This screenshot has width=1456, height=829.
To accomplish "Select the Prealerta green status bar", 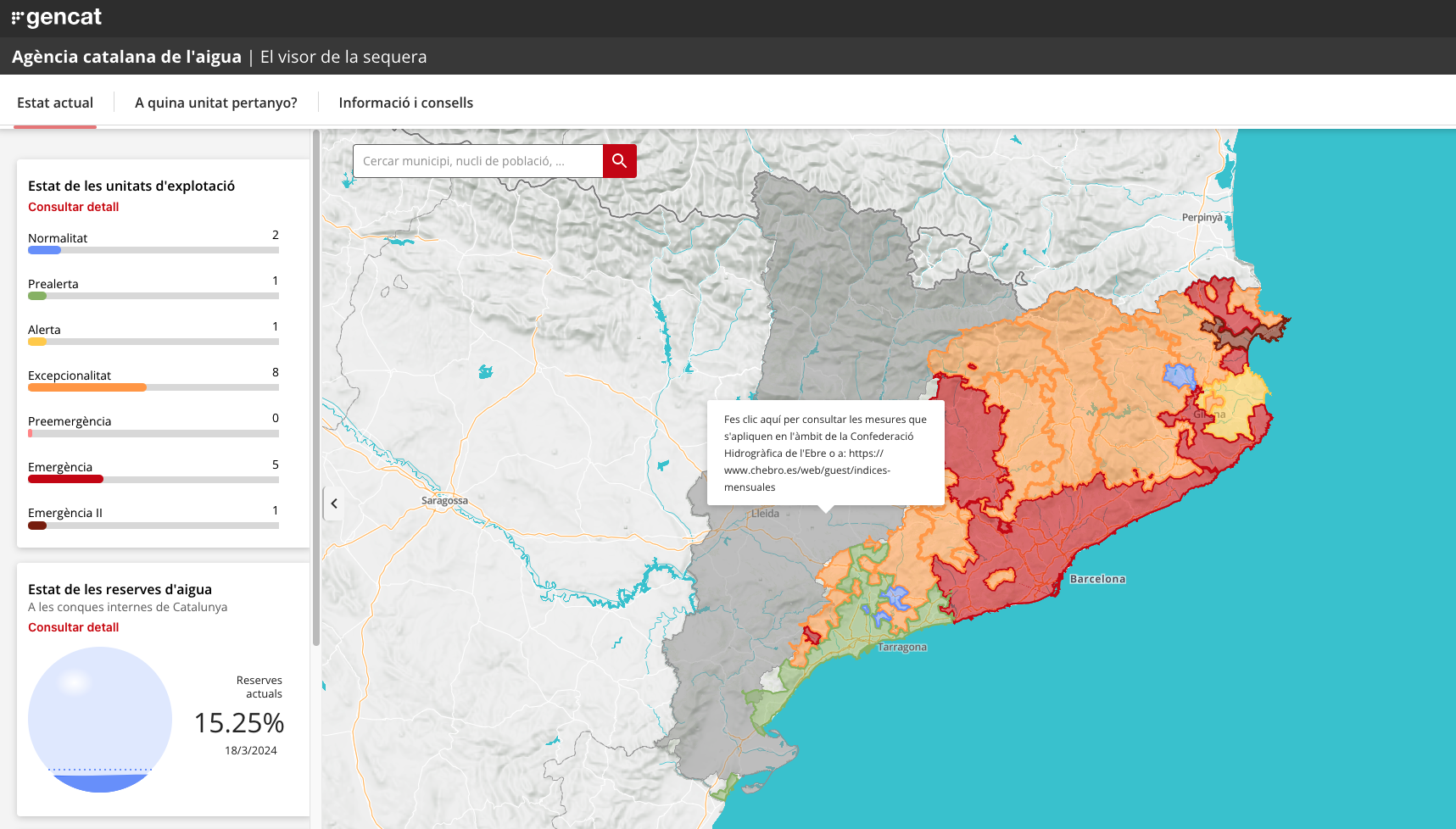I will 37,296.
